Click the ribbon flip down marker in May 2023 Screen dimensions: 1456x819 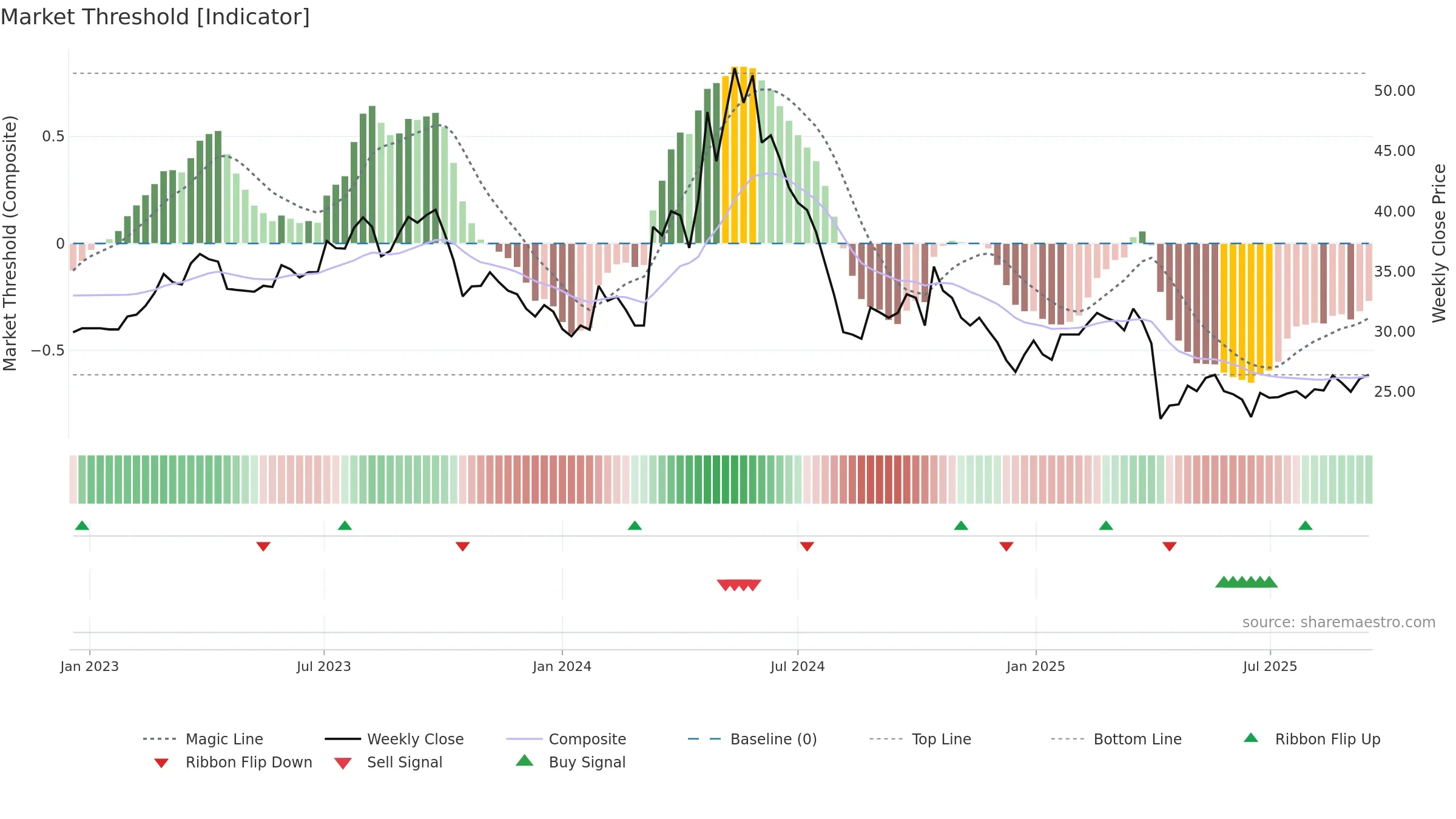(263, 547)
